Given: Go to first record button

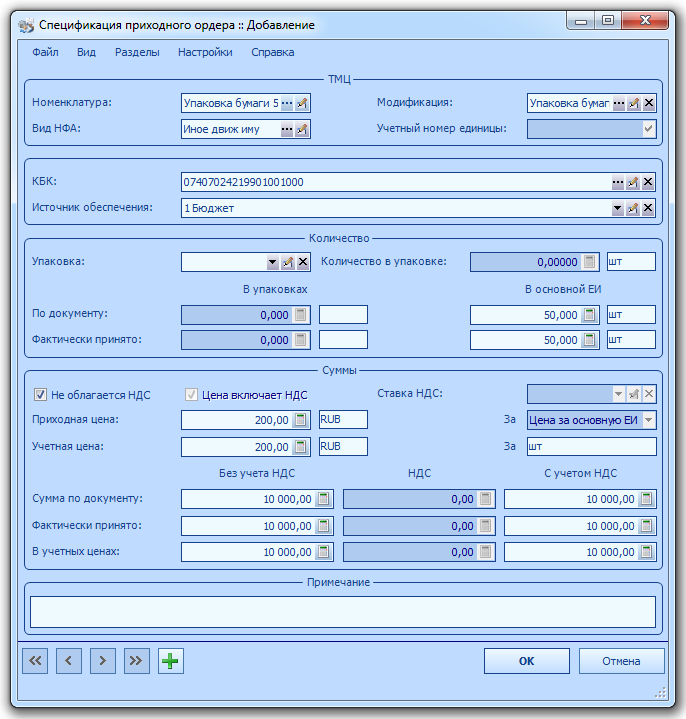Looking at the screenshot, I should pos(35,661).
